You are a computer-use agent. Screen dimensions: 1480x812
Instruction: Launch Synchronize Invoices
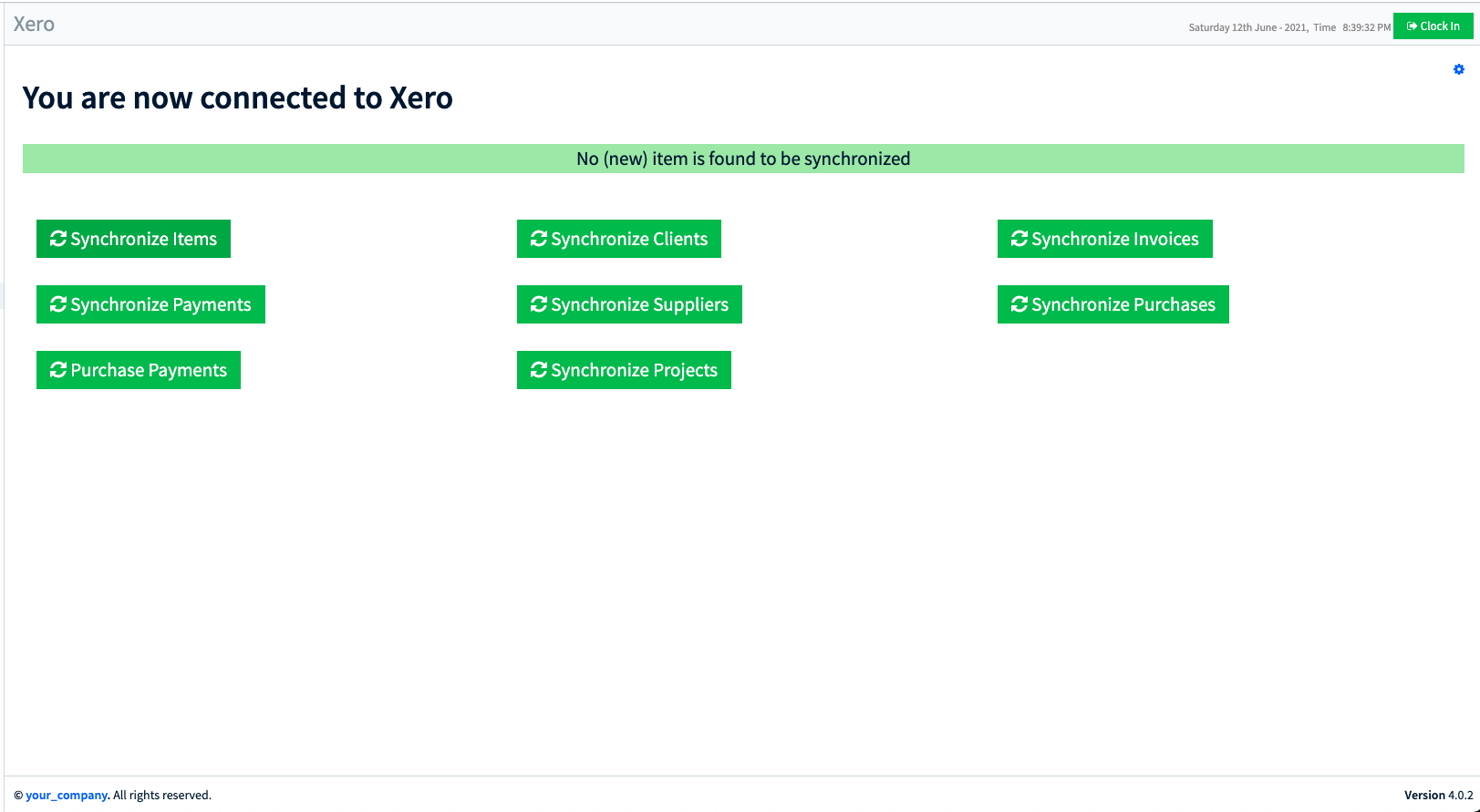click(1105, 239)
